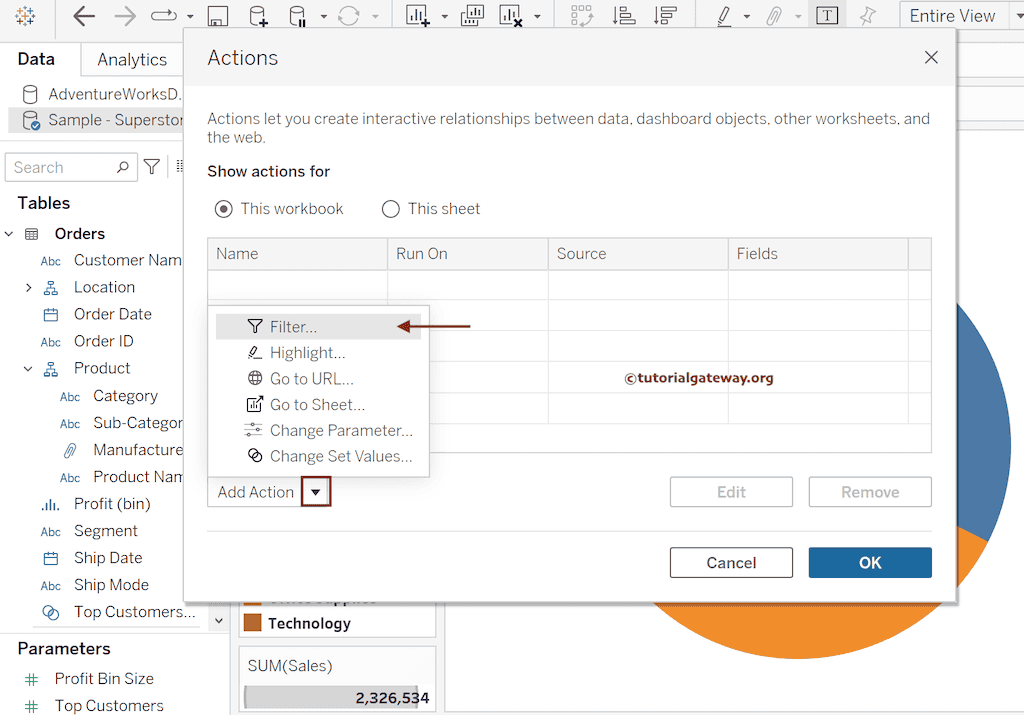Collapse the Product hierarchy
1024x715 pixels.
pos(28,368)
